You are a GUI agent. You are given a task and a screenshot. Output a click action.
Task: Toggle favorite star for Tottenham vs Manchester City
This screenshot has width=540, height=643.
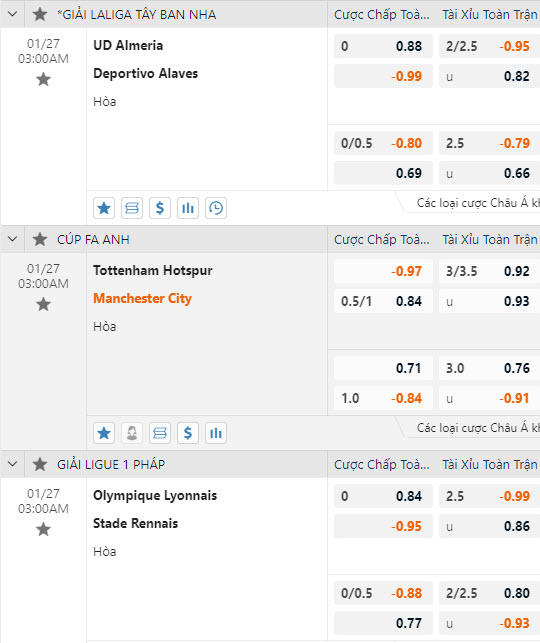(x=43, y=304)
